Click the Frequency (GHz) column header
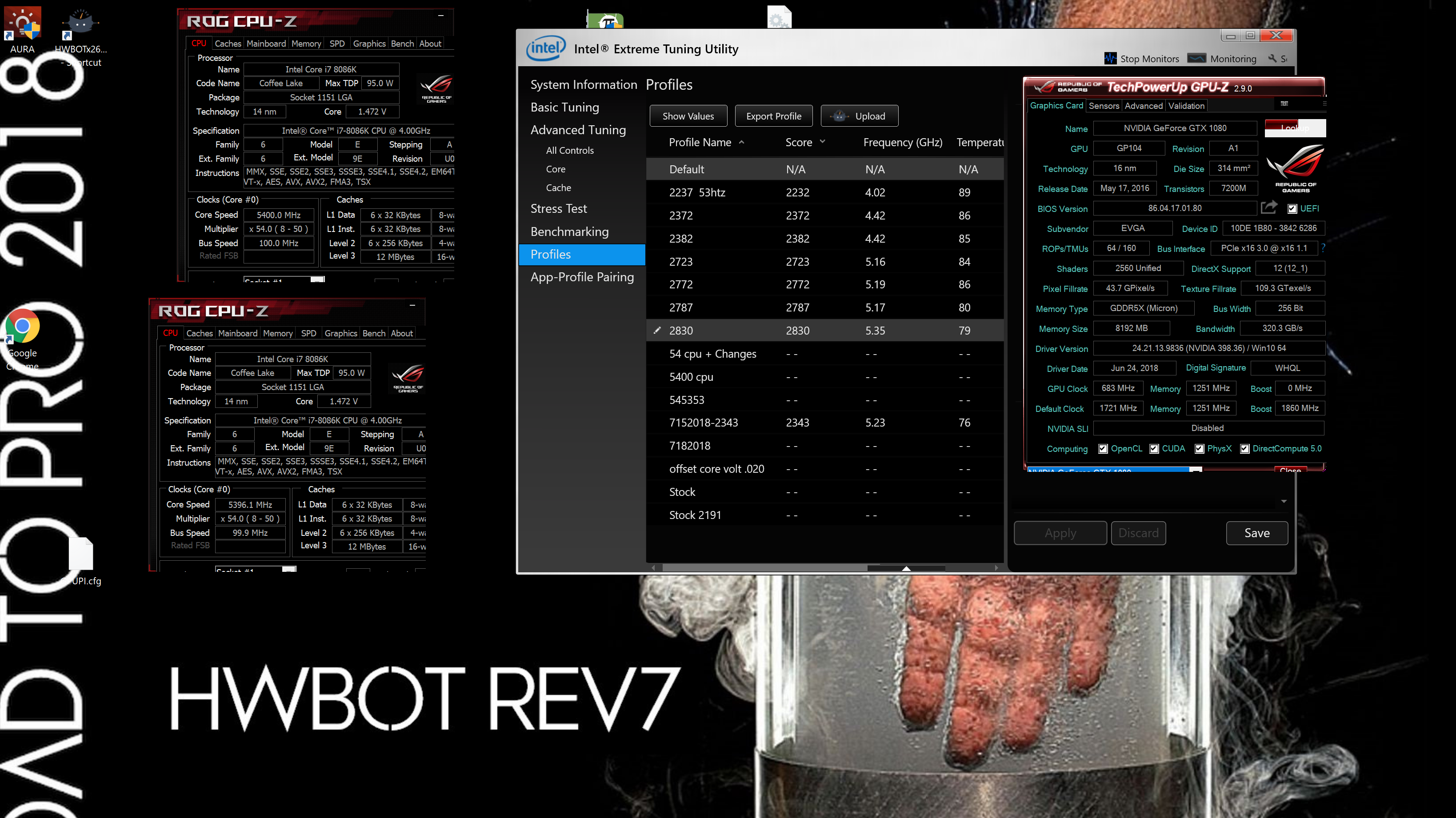This screenshot has width=1456, height=818. pyautogui.click(x=903, y=142)
